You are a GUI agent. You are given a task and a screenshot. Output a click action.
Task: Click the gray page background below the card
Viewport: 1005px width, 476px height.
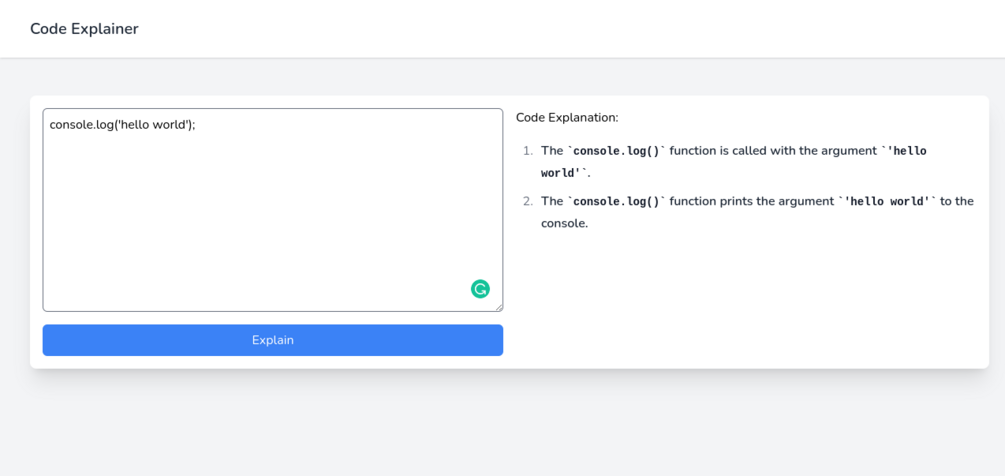click(500, 425)
